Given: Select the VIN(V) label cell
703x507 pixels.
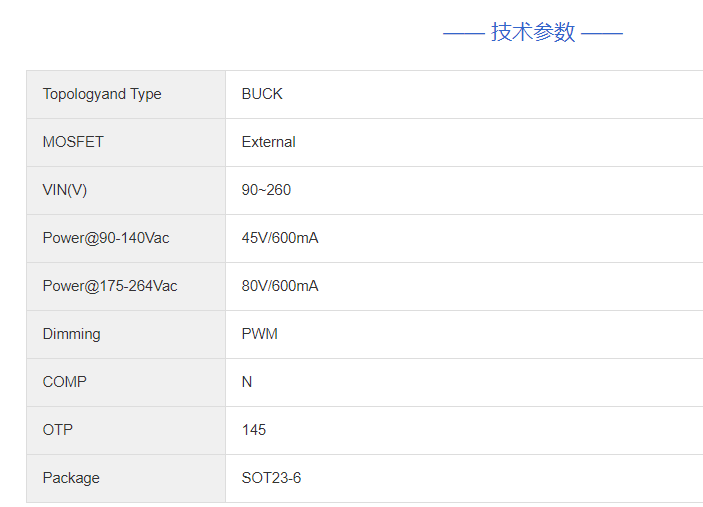Looking at the screenshot, I should pos(65,190).
